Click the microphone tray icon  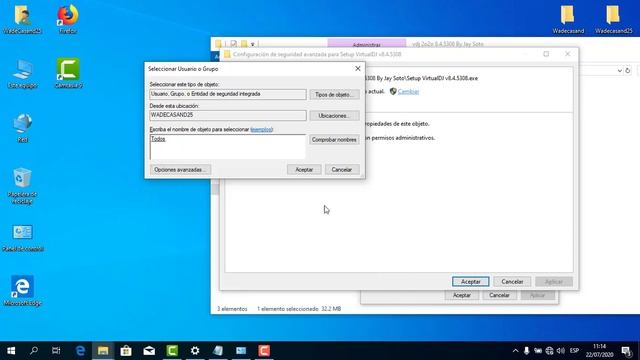pyautogui.click(x=527, y=351)
